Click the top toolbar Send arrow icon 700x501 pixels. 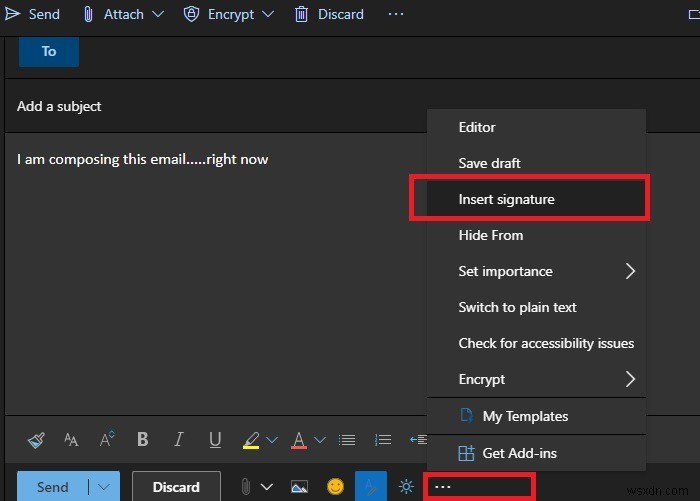12,14
